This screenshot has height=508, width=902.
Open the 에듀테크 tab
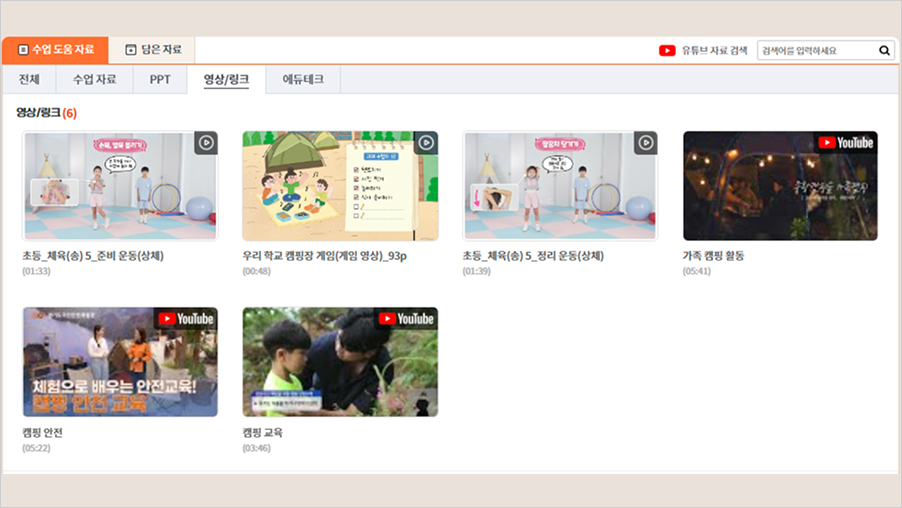(x=303, y=79)
